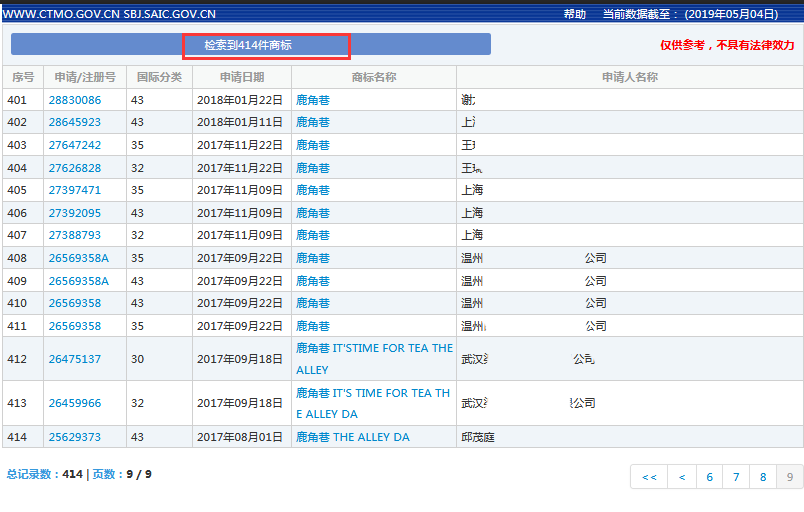804x512 pixels.
Task: Open 鹿角巷 trademark name in row 411
Action: (x=313, y=326)
